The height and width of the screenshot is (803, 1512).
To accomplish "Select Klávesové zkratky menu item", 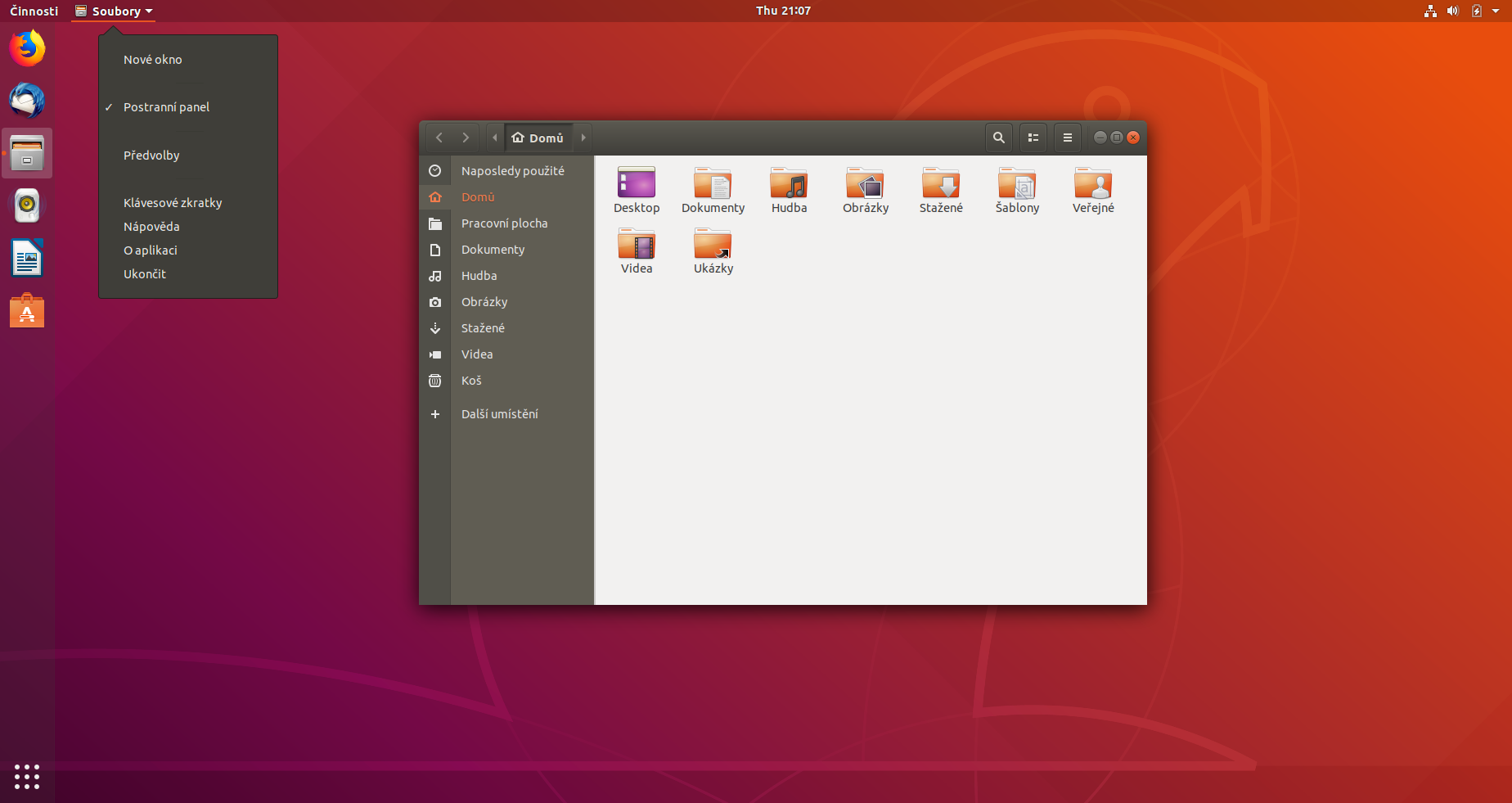I will (x=188, y=203).
